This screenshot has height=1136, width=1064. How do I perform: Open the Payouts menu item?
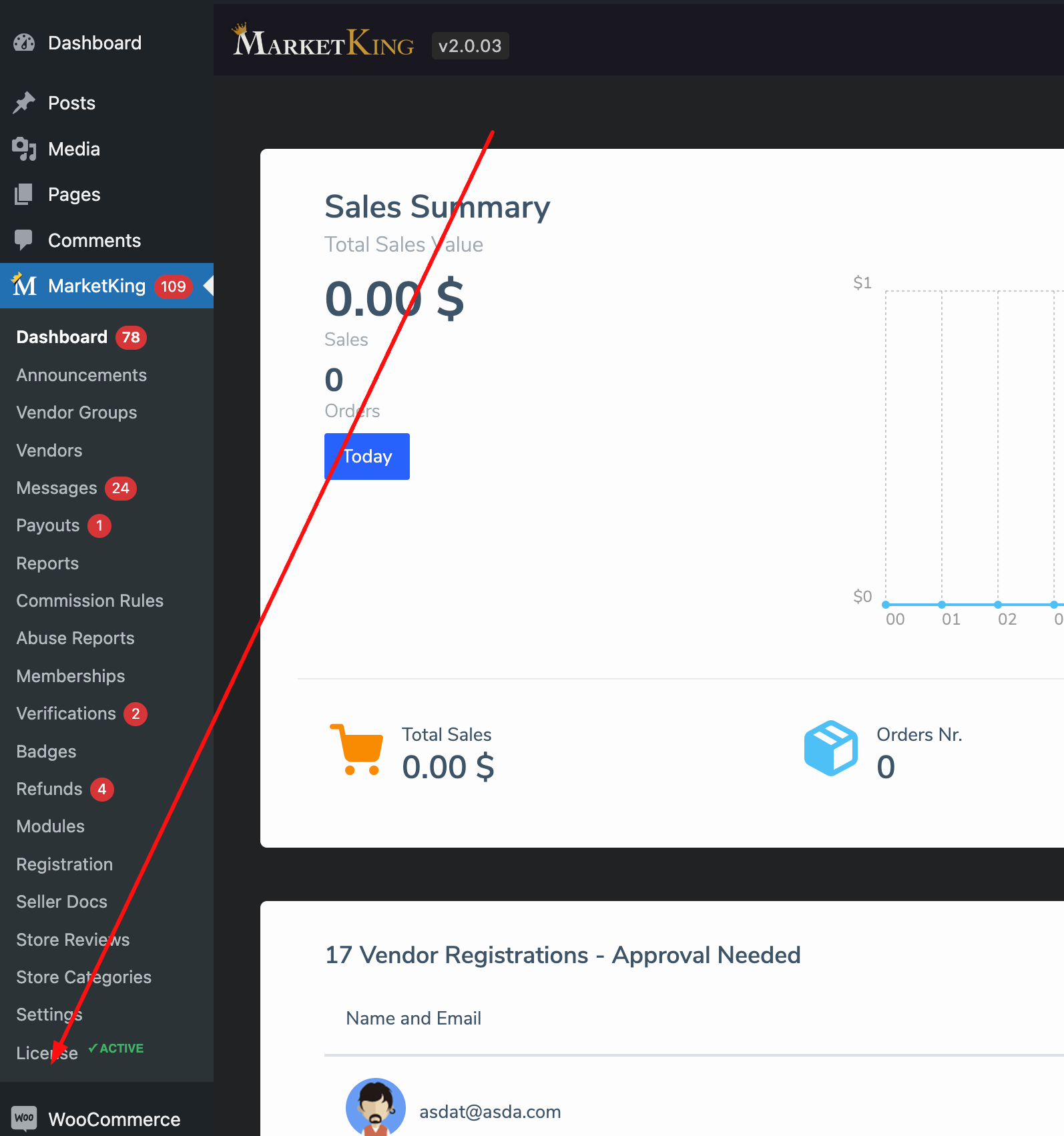[48, 525]
